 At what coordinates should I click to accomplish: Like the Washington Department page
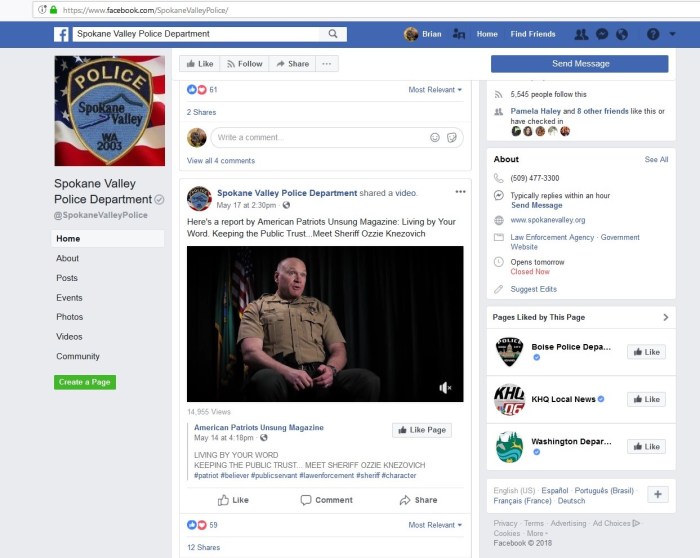[x=646, y=446]
